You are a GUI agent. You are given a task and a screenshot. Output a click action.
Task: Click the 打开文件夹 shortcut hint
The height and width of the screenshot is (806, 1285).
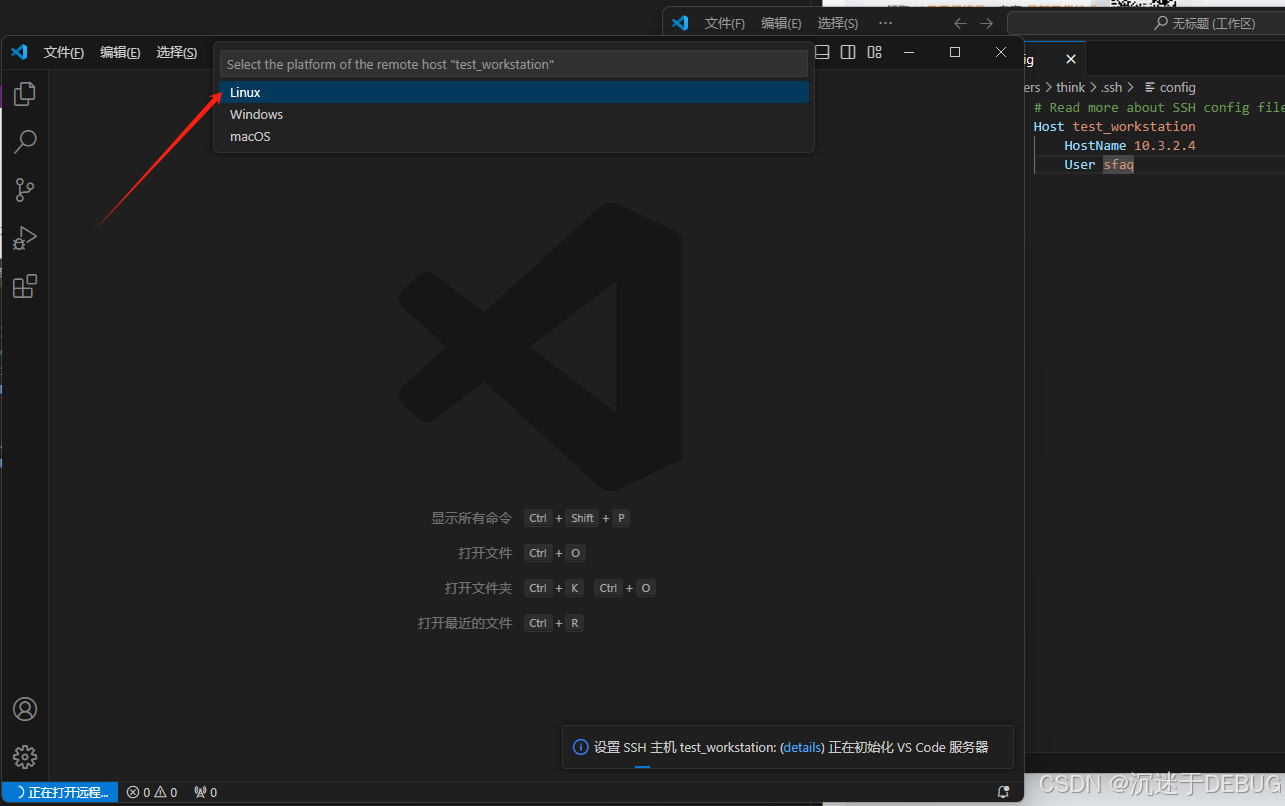point(478,588)
